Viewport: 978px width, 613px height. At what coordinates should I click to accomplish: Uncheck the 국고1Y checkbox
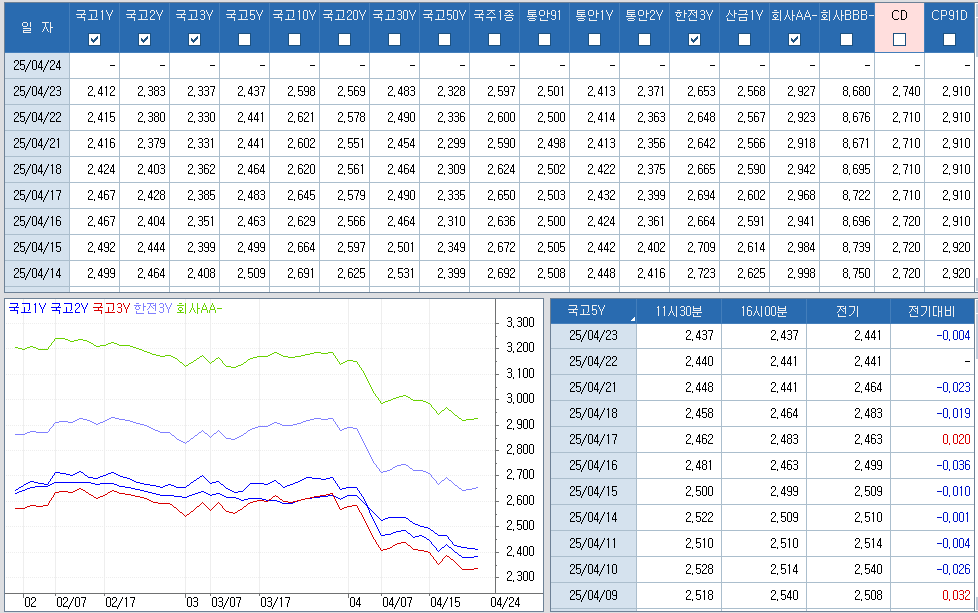[95, 39]
